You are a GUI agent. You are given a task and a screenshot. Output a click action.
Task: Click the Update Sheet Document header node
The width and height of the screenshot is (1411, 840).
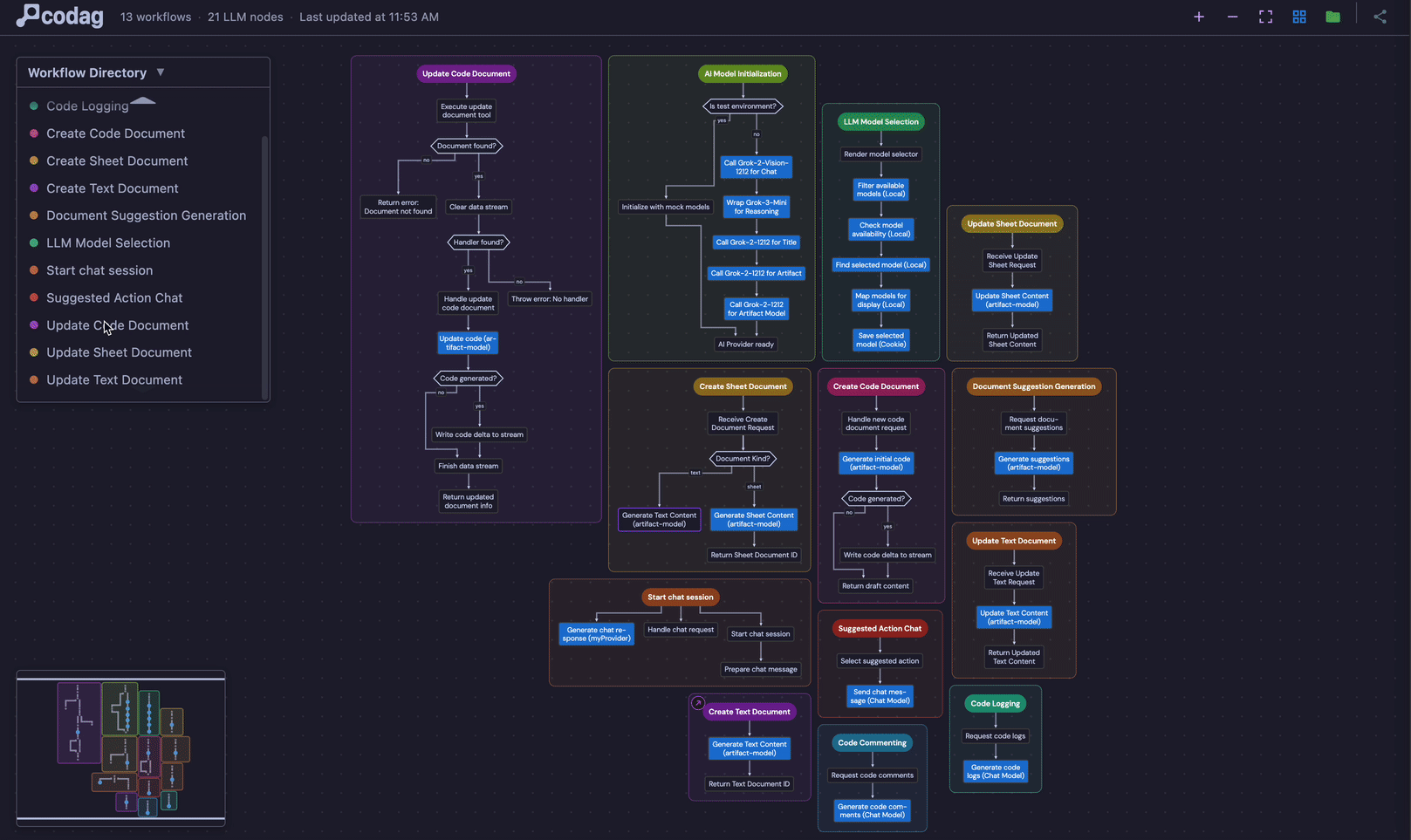click(x=1011, y=224)
